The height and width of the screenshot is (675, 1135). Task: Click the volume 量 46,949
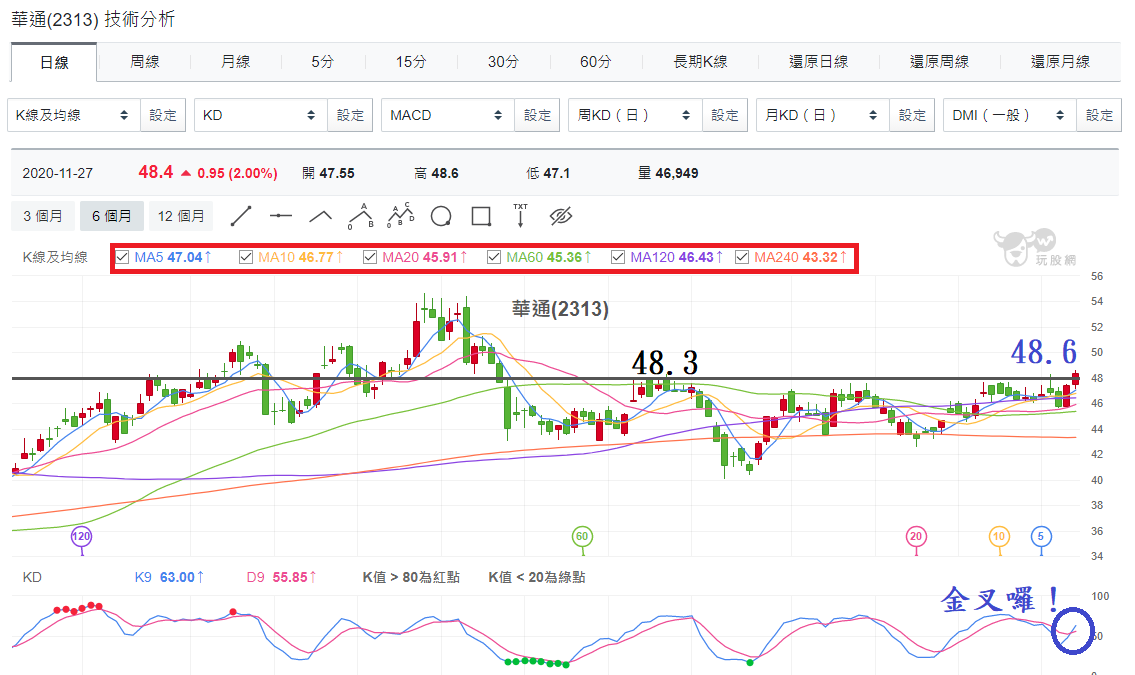(x=668, y=174)
